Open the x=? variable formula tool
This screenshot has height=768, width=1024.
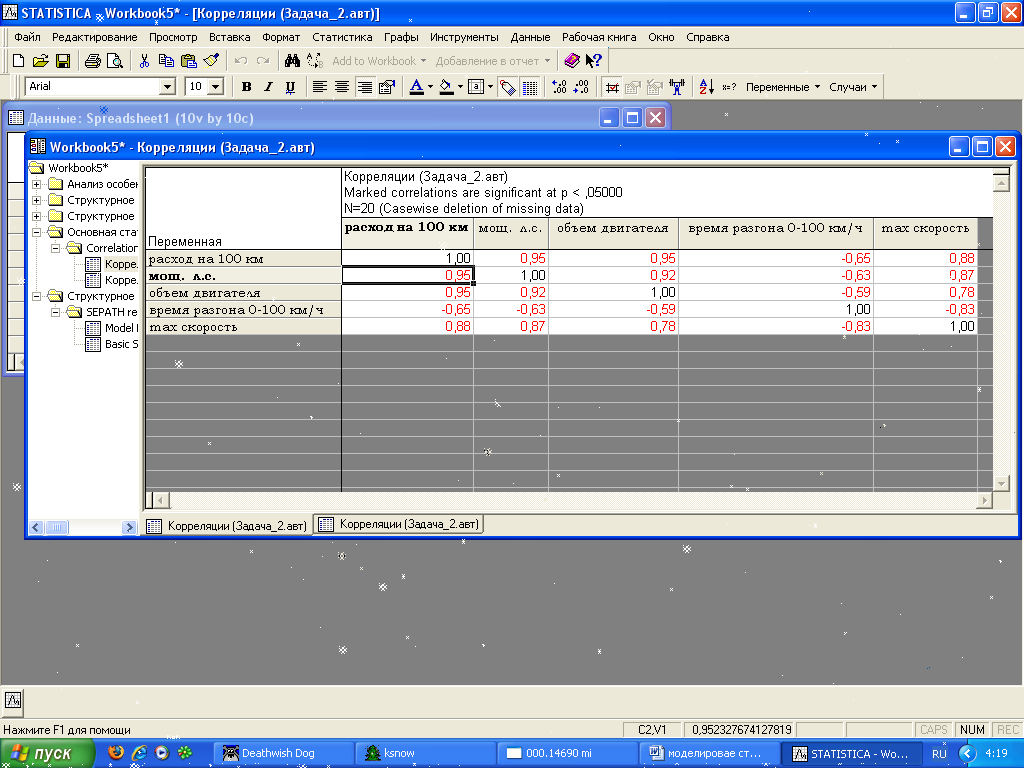pyautogui.click(x=729, y=87)
